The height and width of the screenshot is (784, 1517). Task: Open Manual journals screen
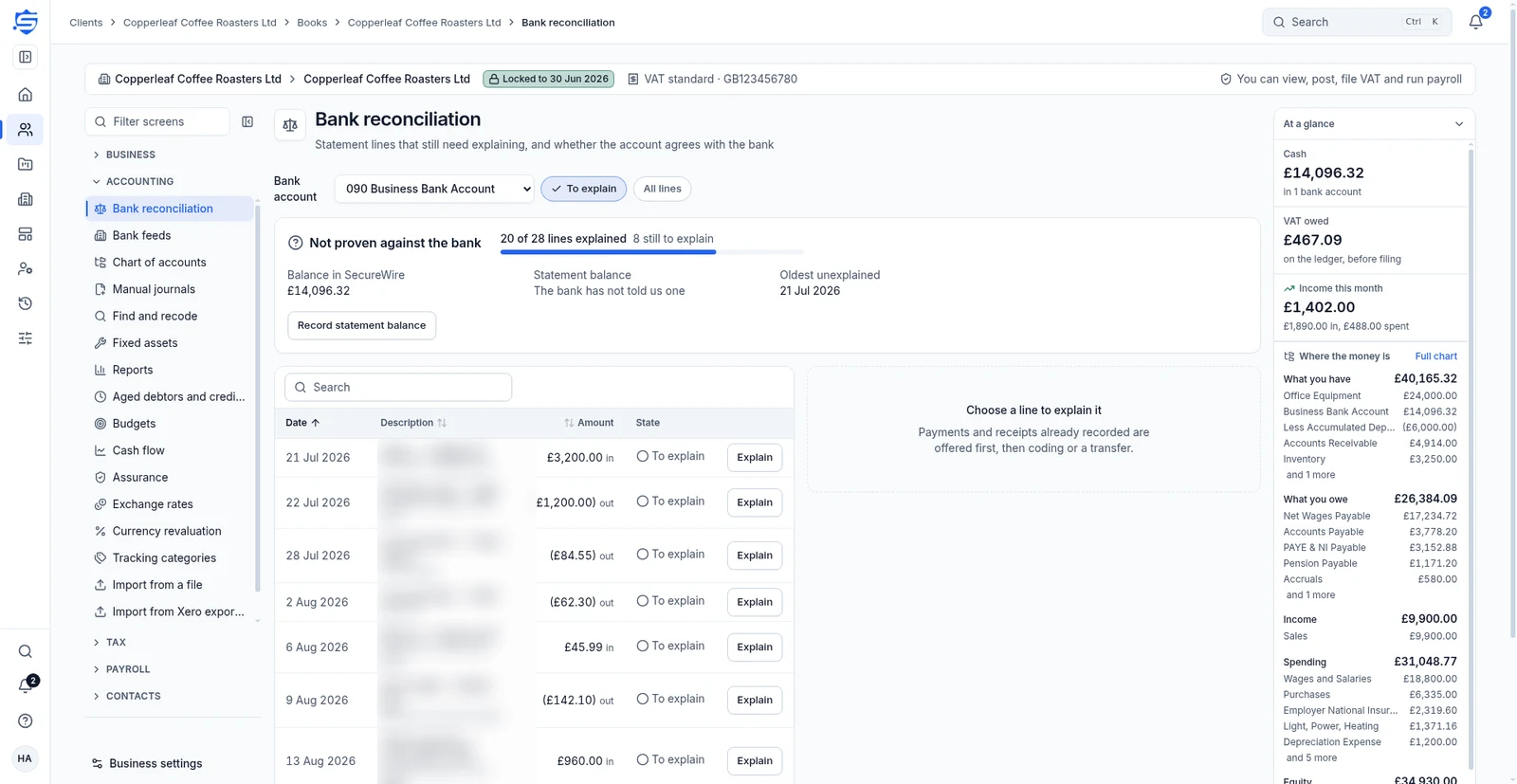pos(170,289)
